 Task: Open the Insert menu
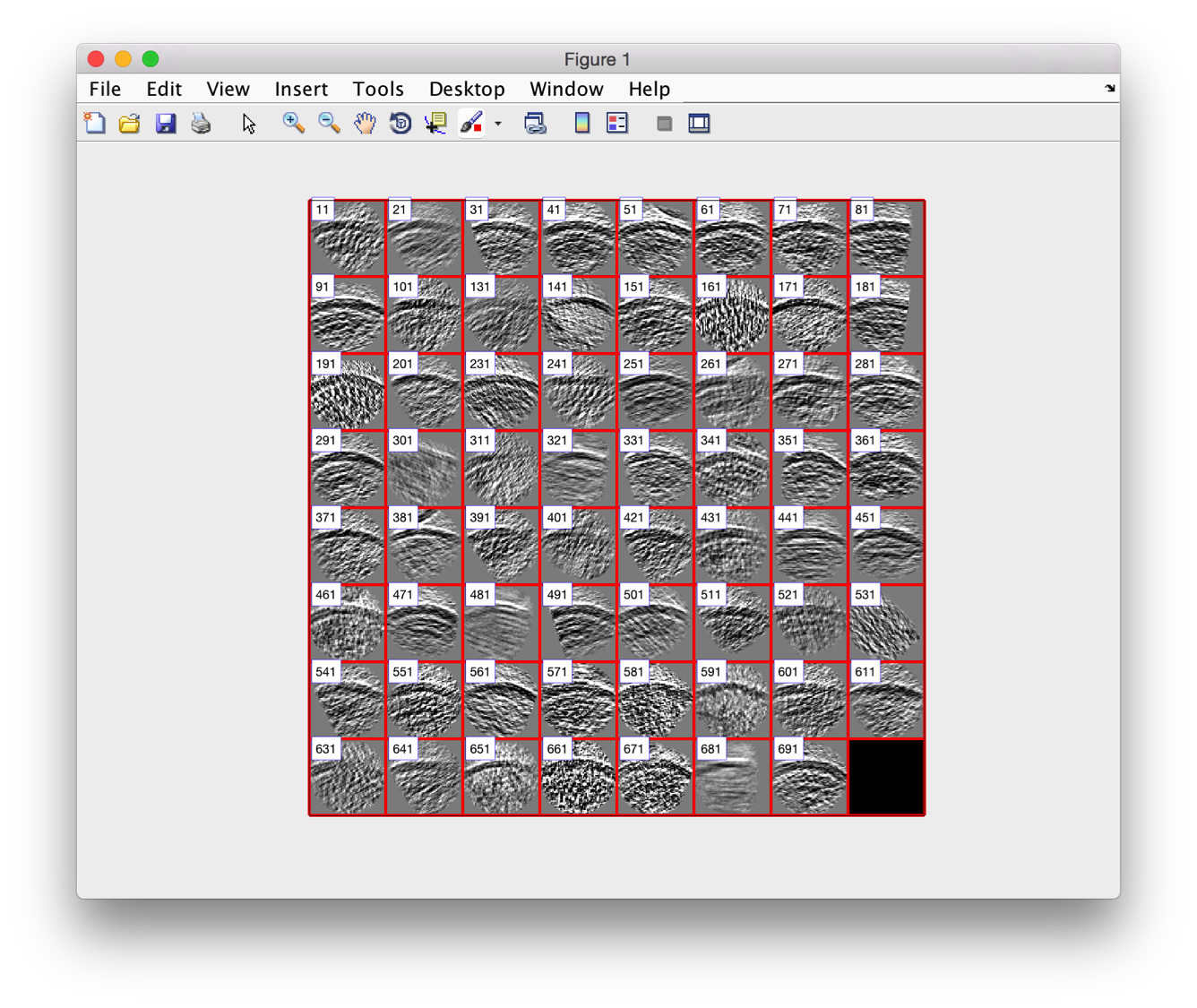click(x=301, y=89)
